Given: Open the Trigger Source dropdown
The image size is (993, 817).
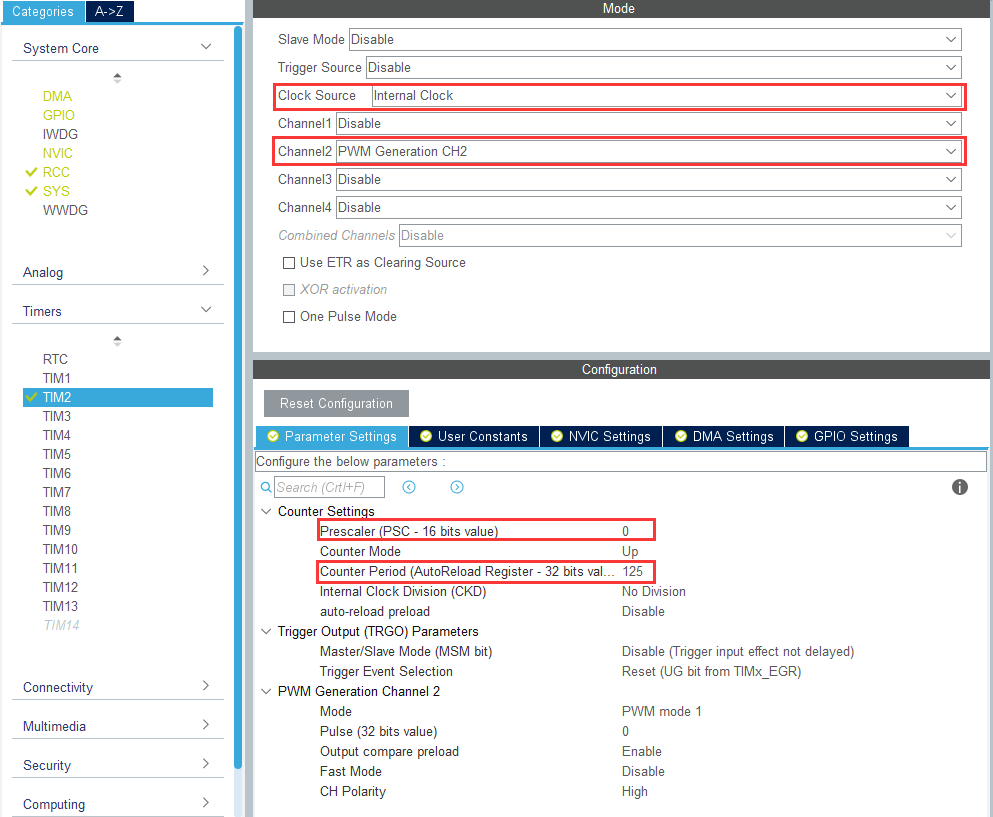Looking at the screenshot, I should click(x=664, y=67).
